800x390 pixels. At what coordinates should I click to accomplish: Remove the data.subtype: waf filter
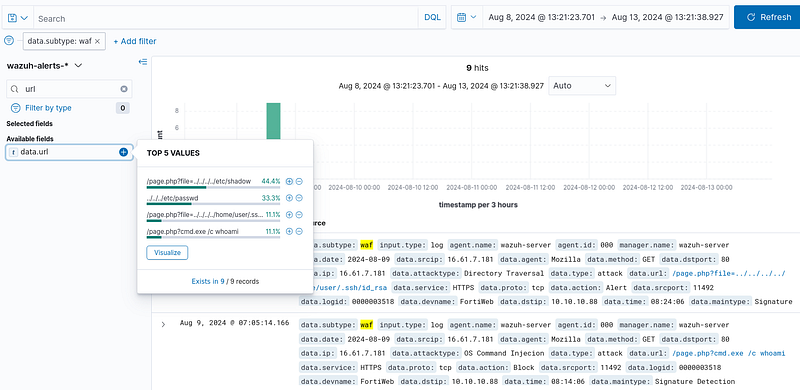point(97,41)
